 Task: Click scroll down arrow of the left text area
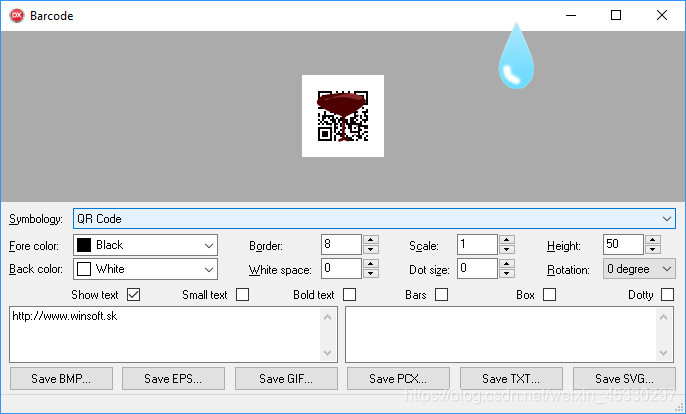(x=328, y=352)
